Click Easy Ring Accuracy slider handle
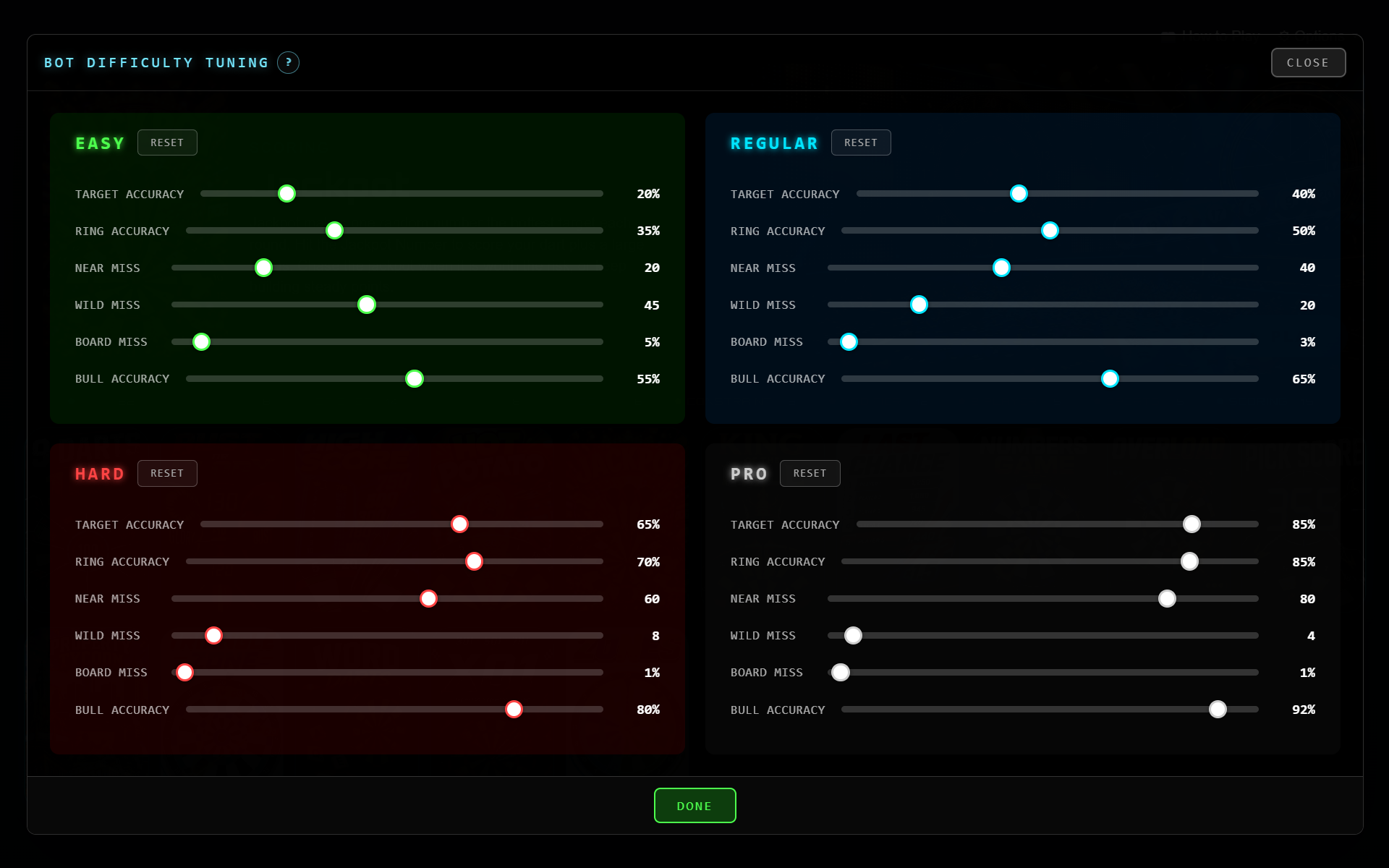1389x868 pixels. [334, 231]
